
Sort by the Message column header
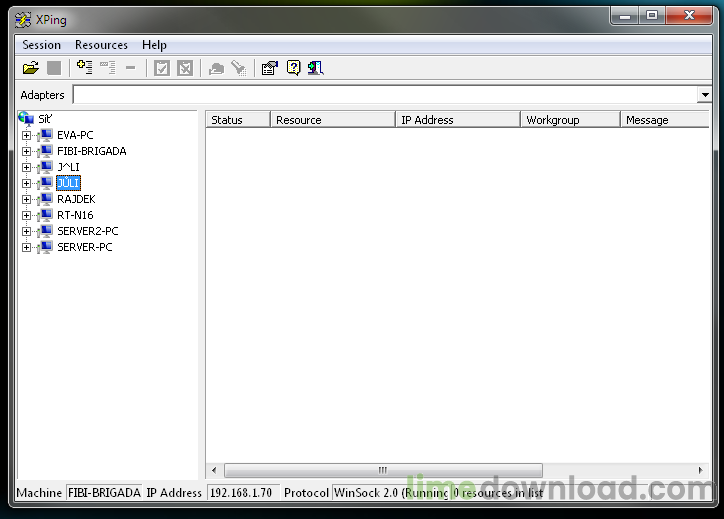(x=665, y=120)
